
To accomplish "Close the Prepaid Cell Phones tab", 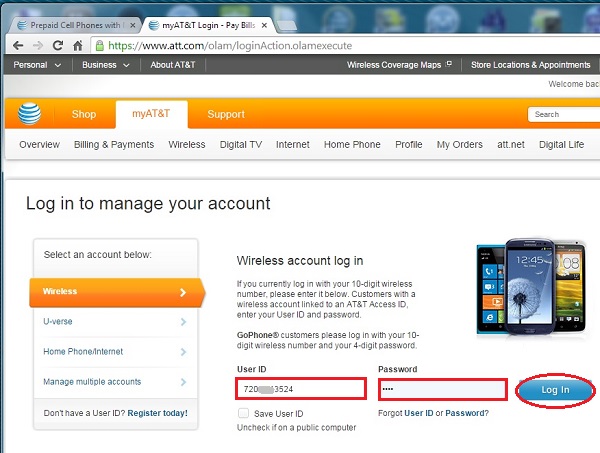I will 133,25.
